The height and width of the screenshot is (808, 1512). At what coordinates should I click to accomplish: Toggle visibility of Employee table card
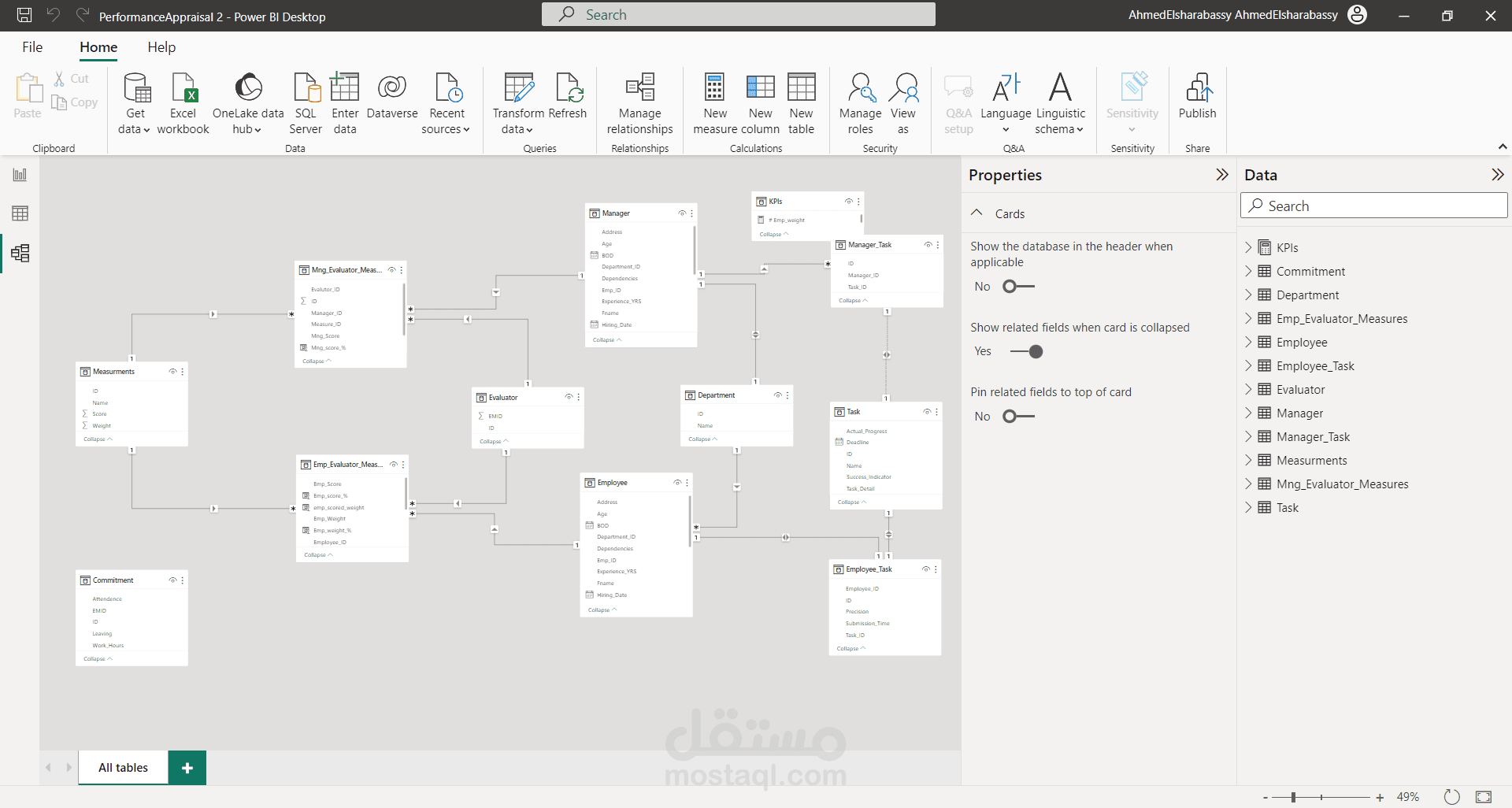click(x=677, y=483)
